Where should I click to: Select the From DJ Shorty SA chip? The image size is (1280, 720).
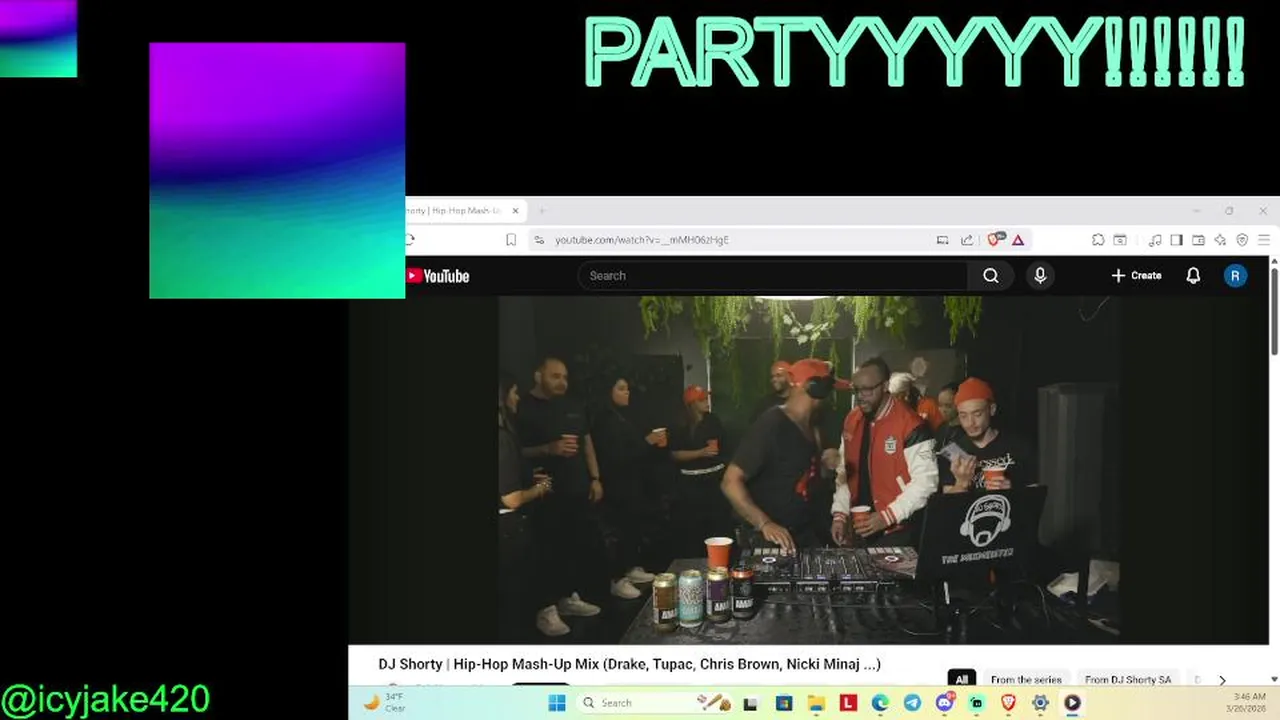pyautogui.click(x=1127, y=680)
